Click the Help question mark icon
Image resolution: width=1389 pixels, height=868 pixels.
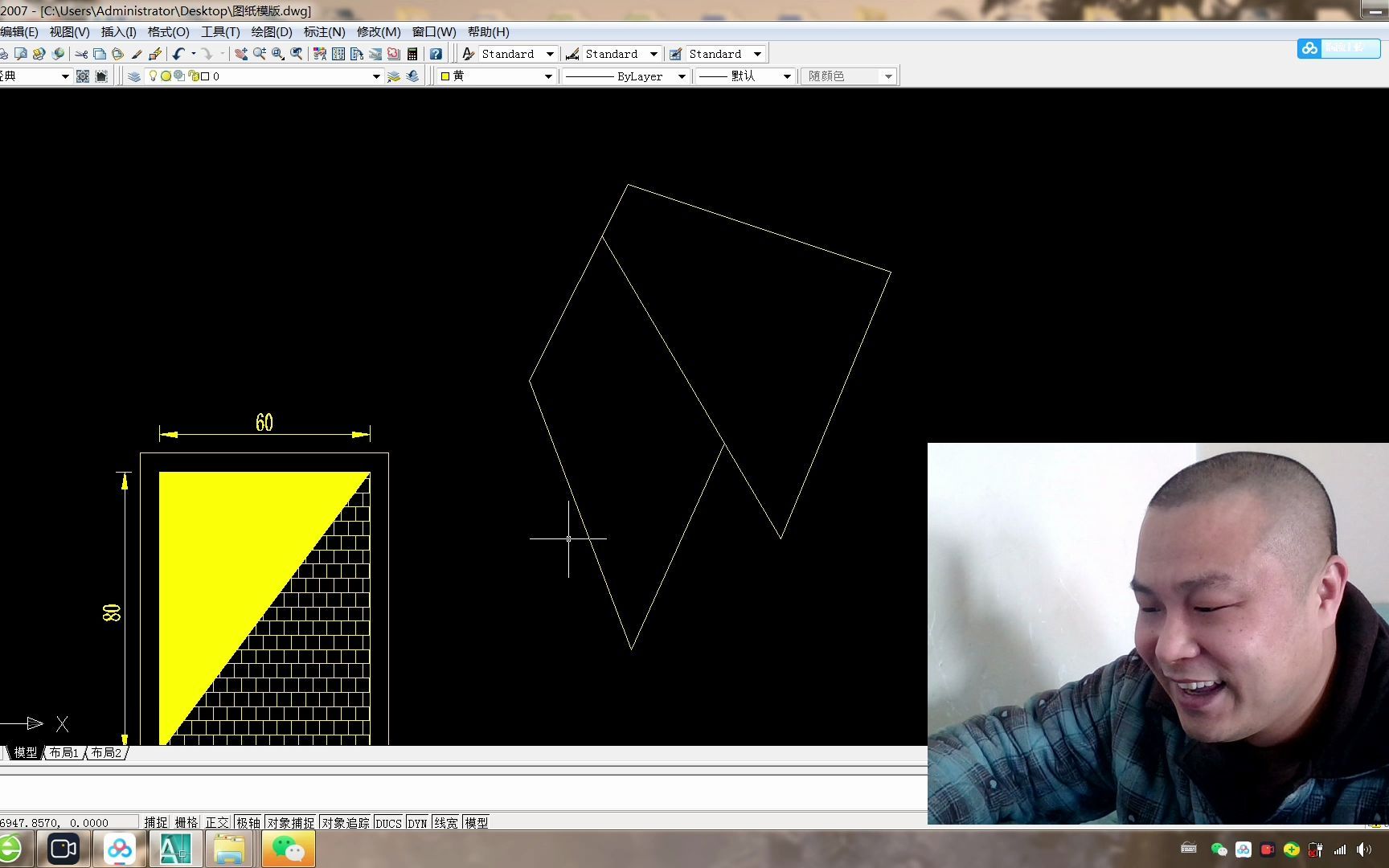tap(436, 54)
